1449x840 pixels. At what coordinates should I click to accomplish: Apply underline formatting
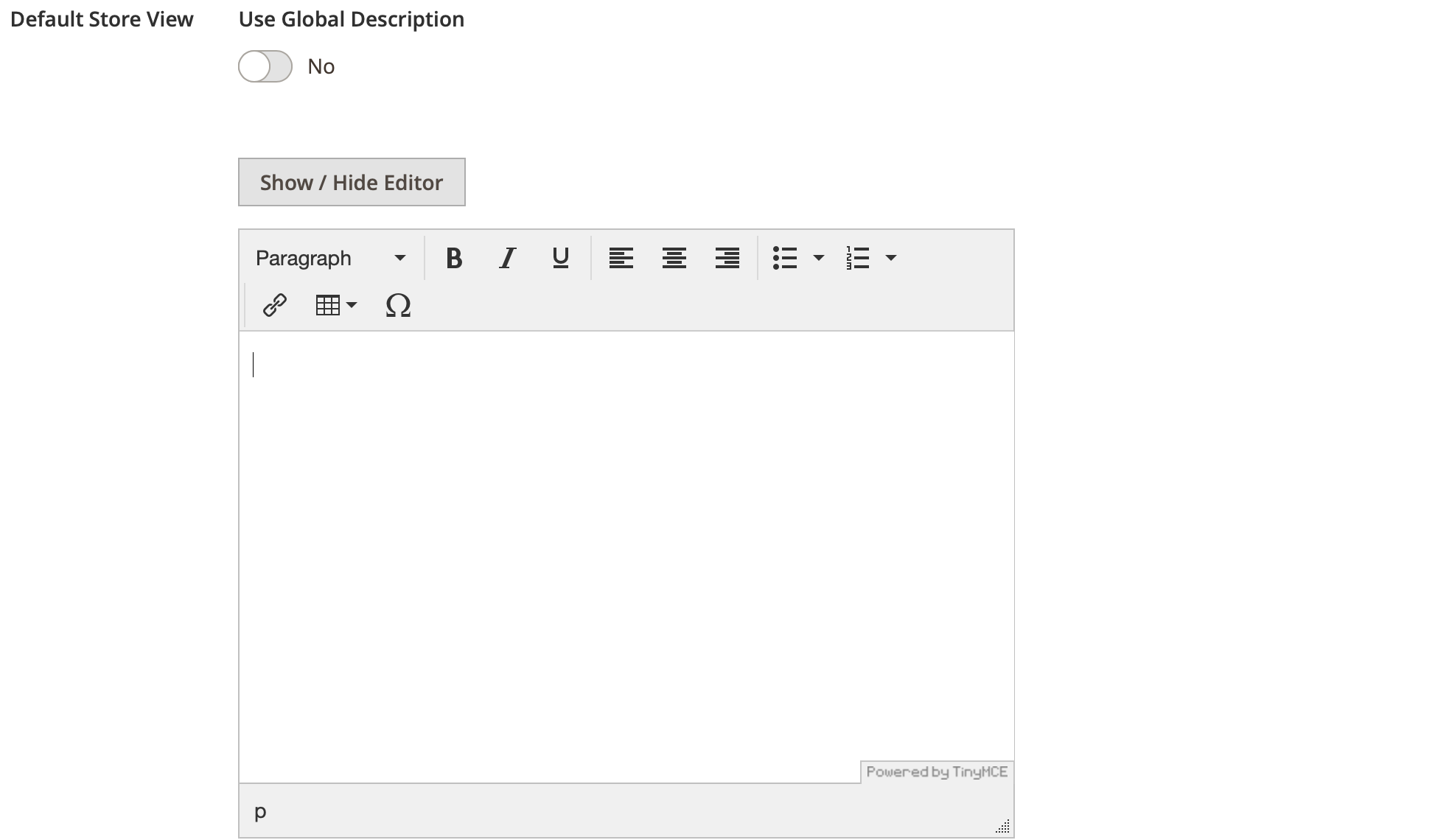pos(560,258)
